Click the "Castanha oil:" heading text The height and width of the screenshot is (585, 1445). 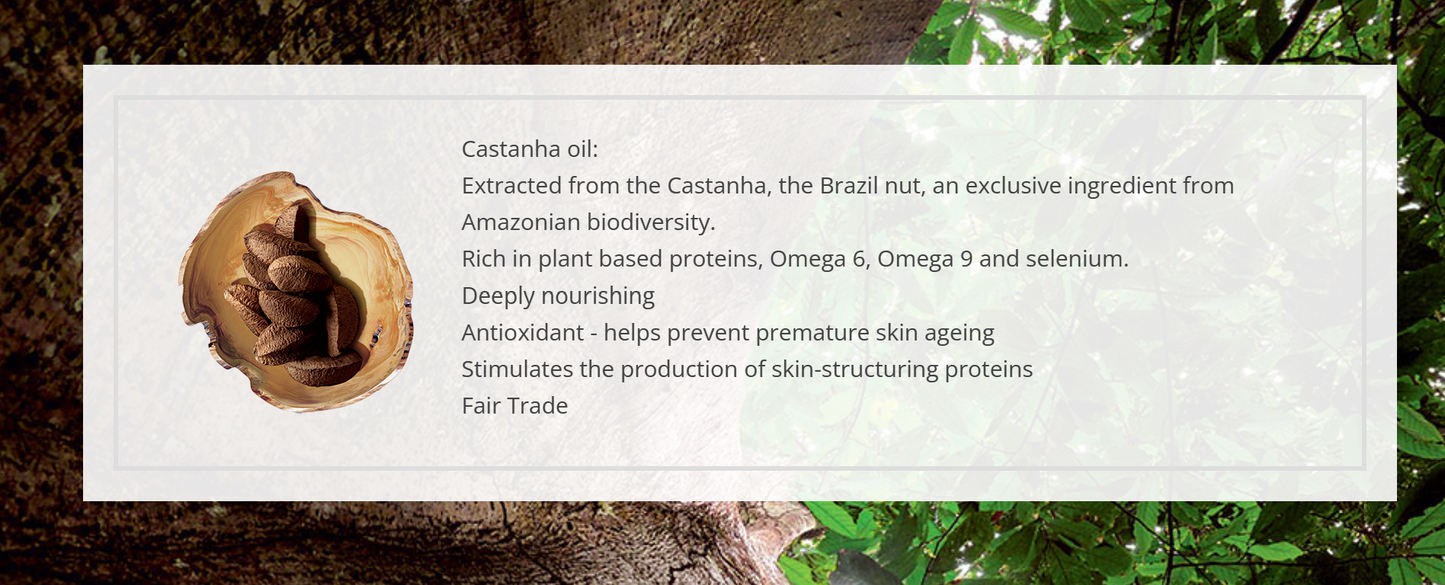pyautogui.click(x=529, y=150)
